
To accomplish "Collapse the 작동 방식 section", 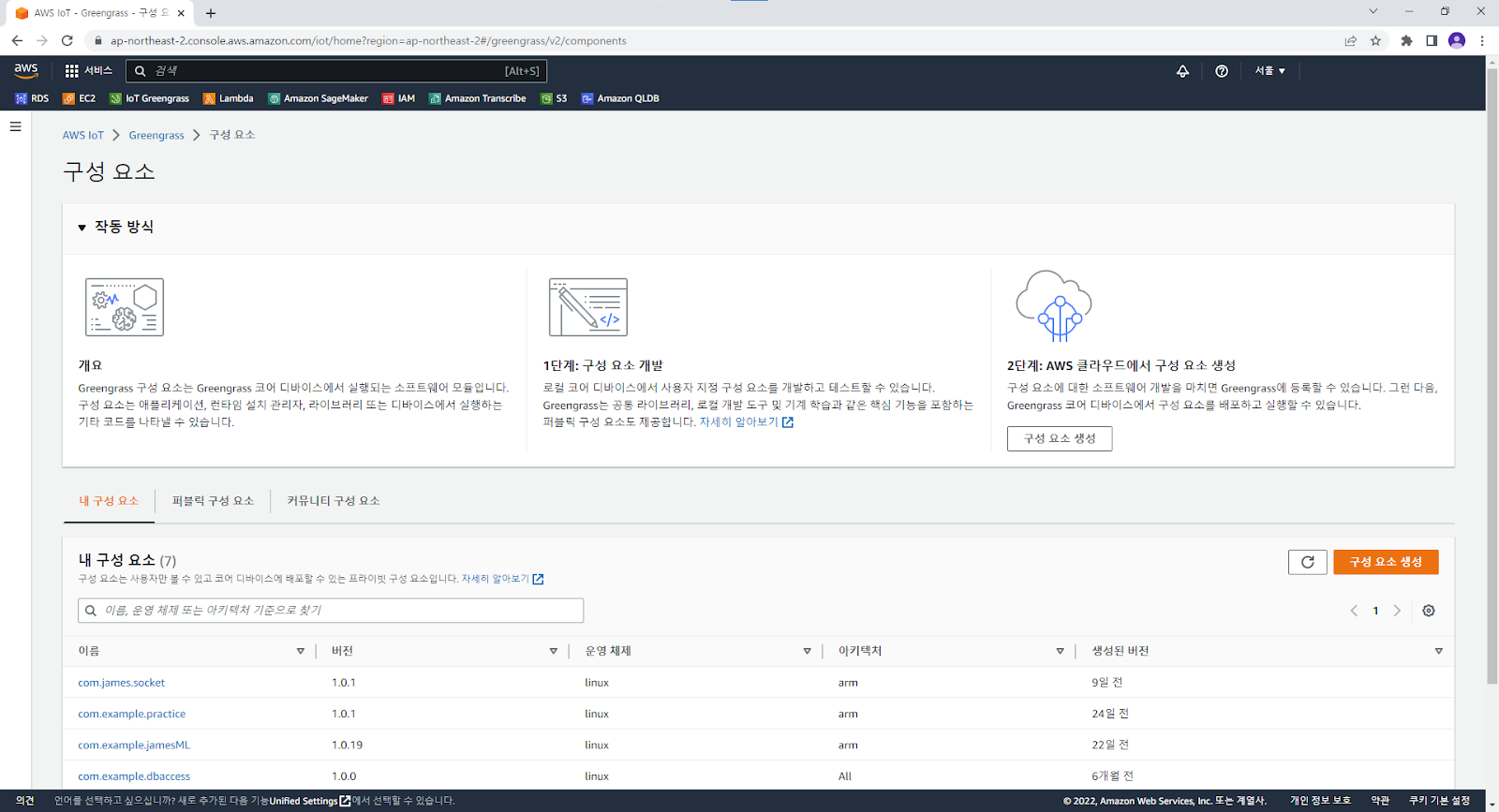I will tap(82, 228).
